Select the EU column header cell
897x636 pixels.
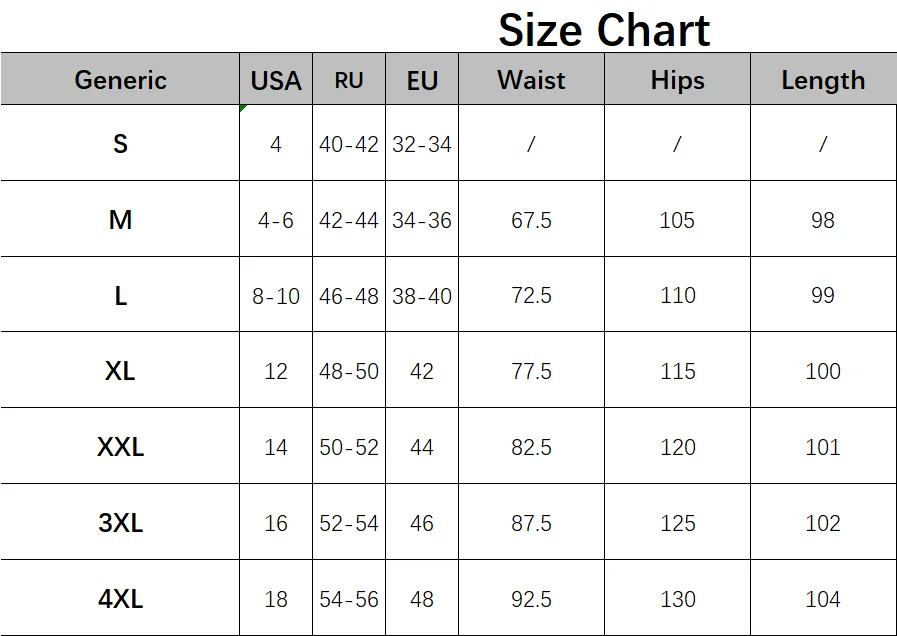coord(422,80)
